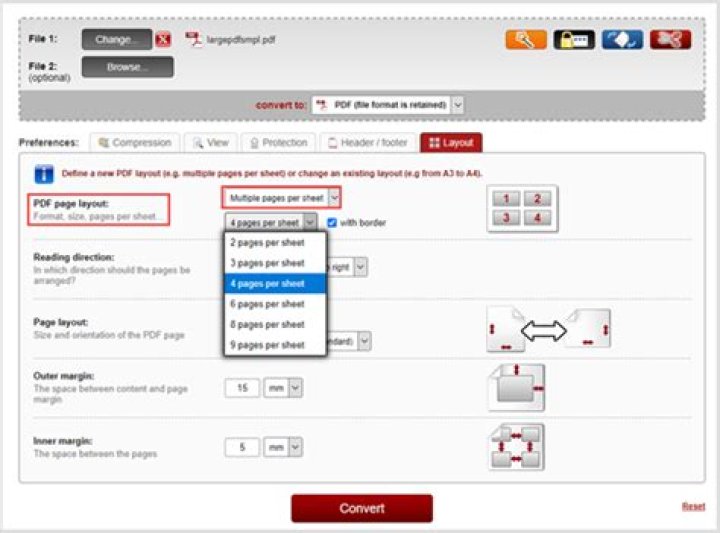Image resolution: width=720 pixels, height=533 pixels.
Task: Click the blue rotate pages icon
Action: tap(622, 40)
